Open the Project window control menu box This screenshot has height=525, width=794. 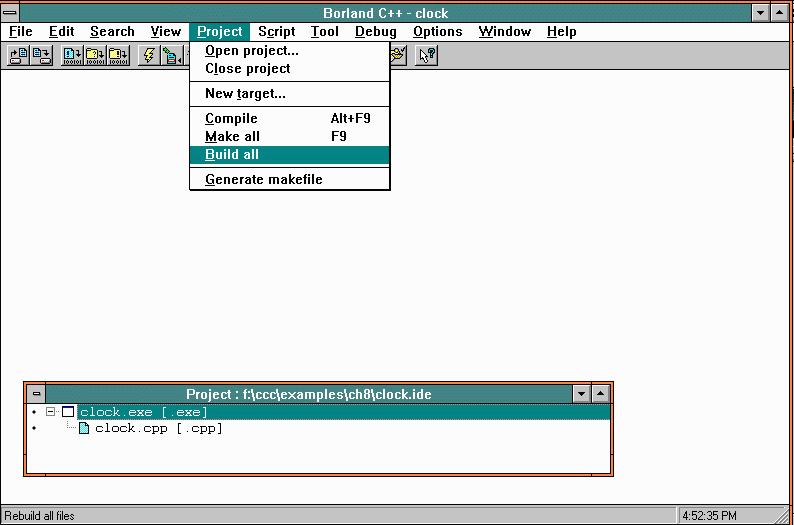[35, 394]
